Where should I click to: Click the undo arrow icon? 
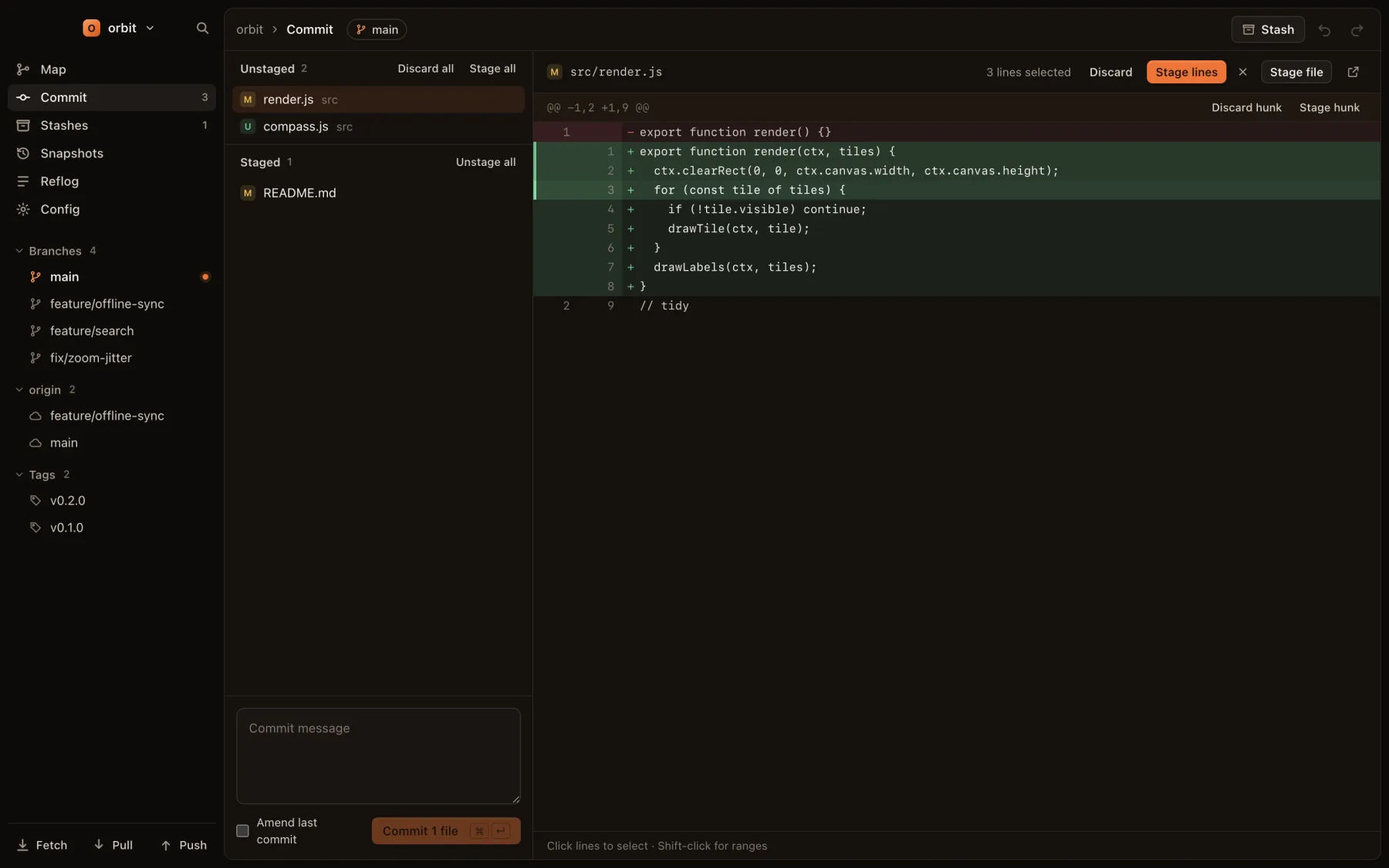1324,30
